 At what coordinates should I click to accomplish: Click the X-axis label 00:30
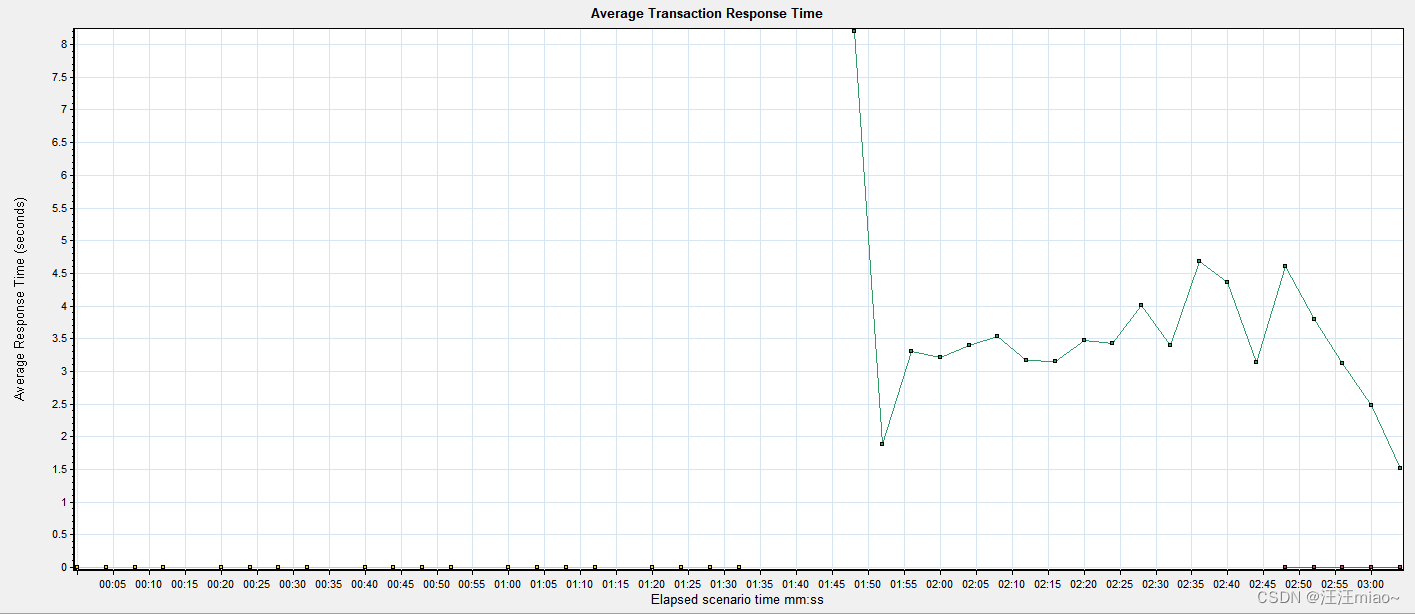click(x=293, y=583)
